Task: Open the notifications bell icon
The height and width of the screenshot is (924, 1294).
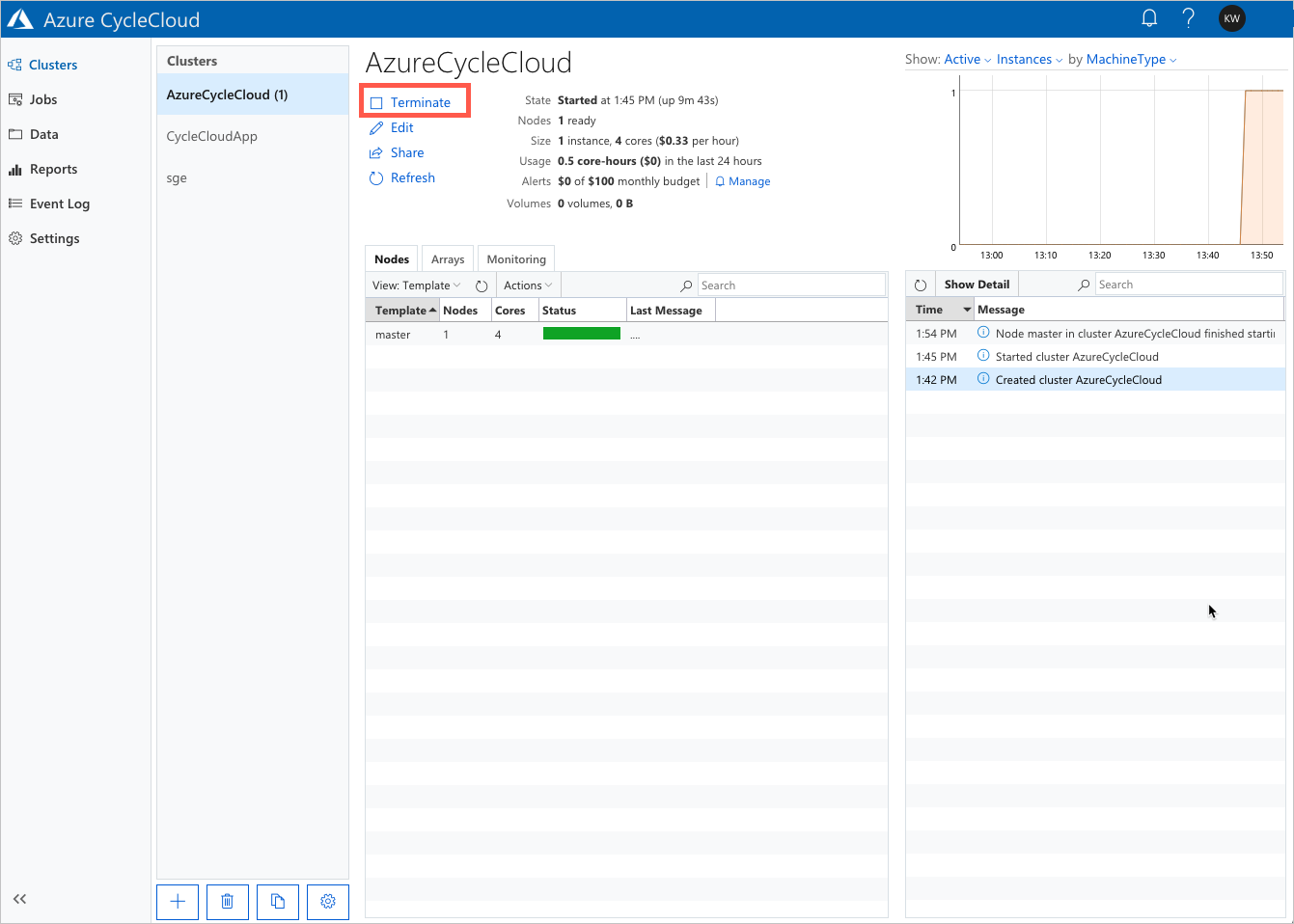Action: tap(1149, 18)
